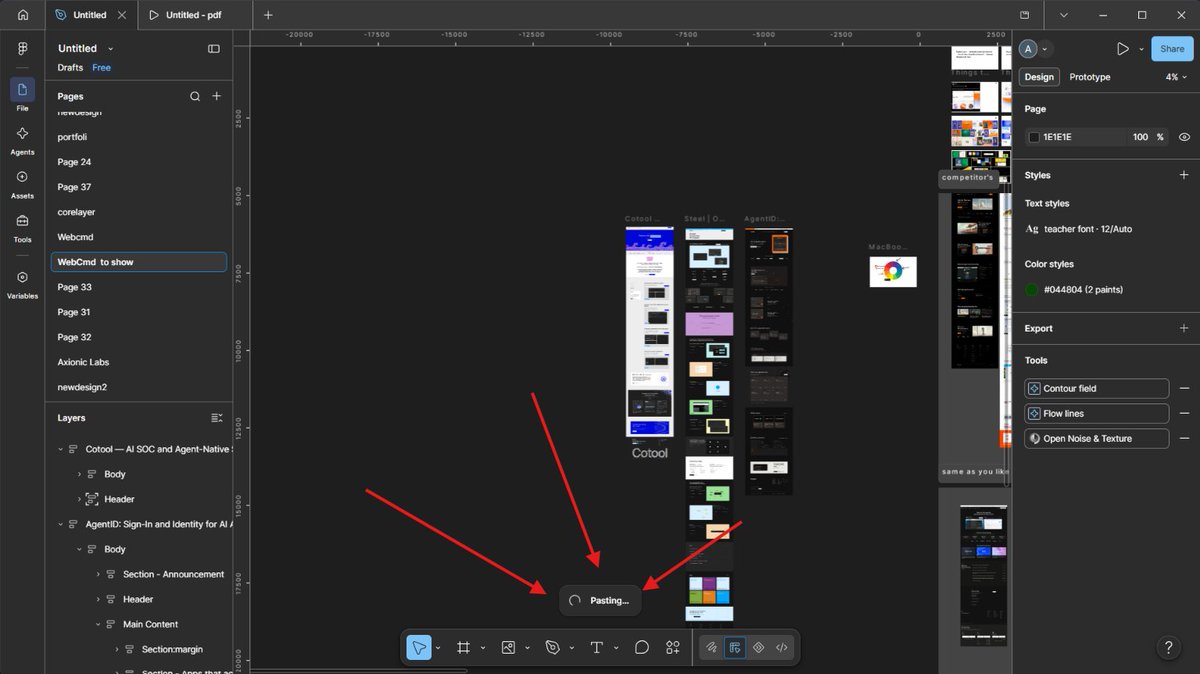Open the Actions and plugins tool

click(x=673, y=648)
